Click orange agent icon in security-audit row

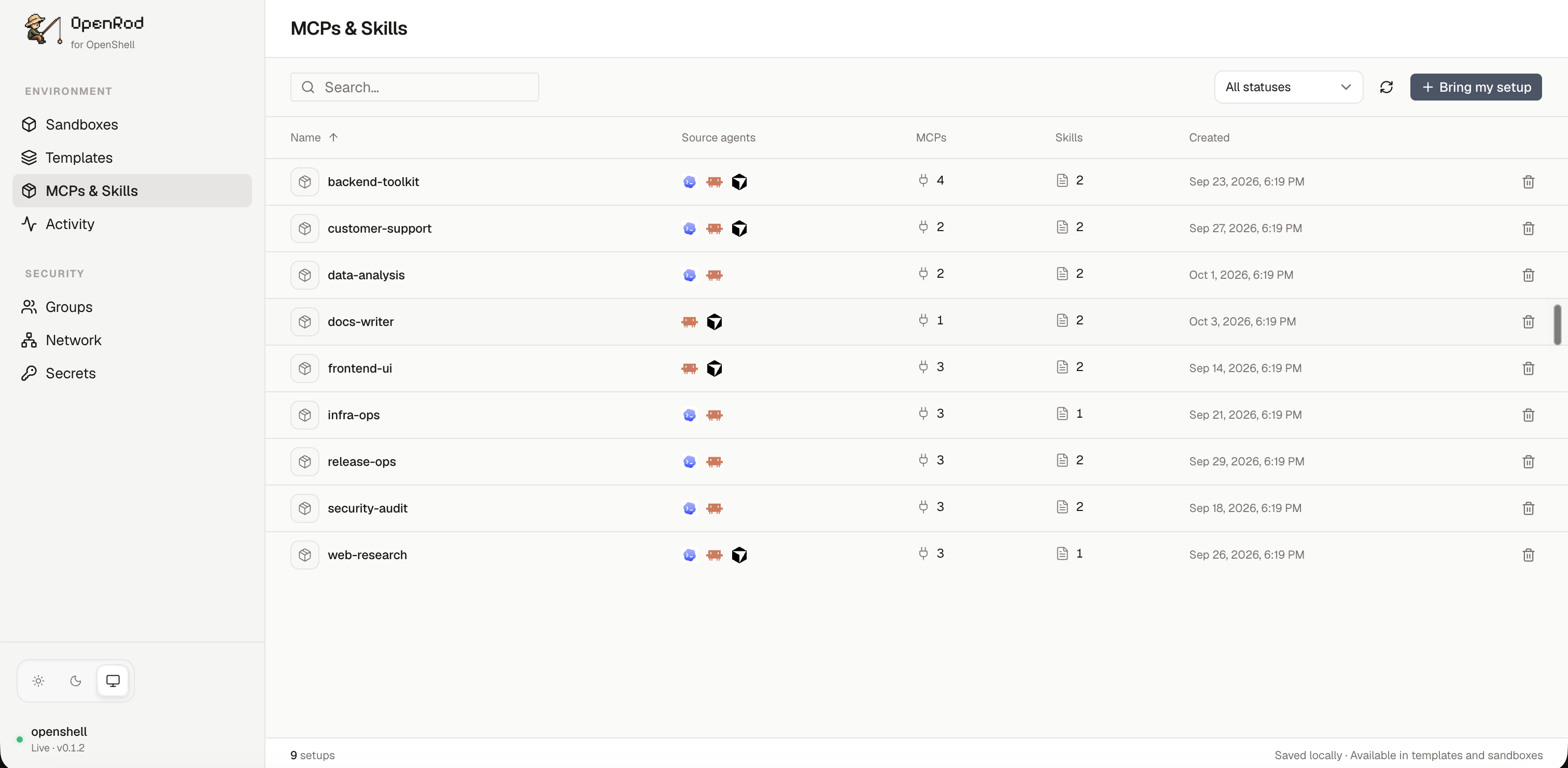[714, 508]
